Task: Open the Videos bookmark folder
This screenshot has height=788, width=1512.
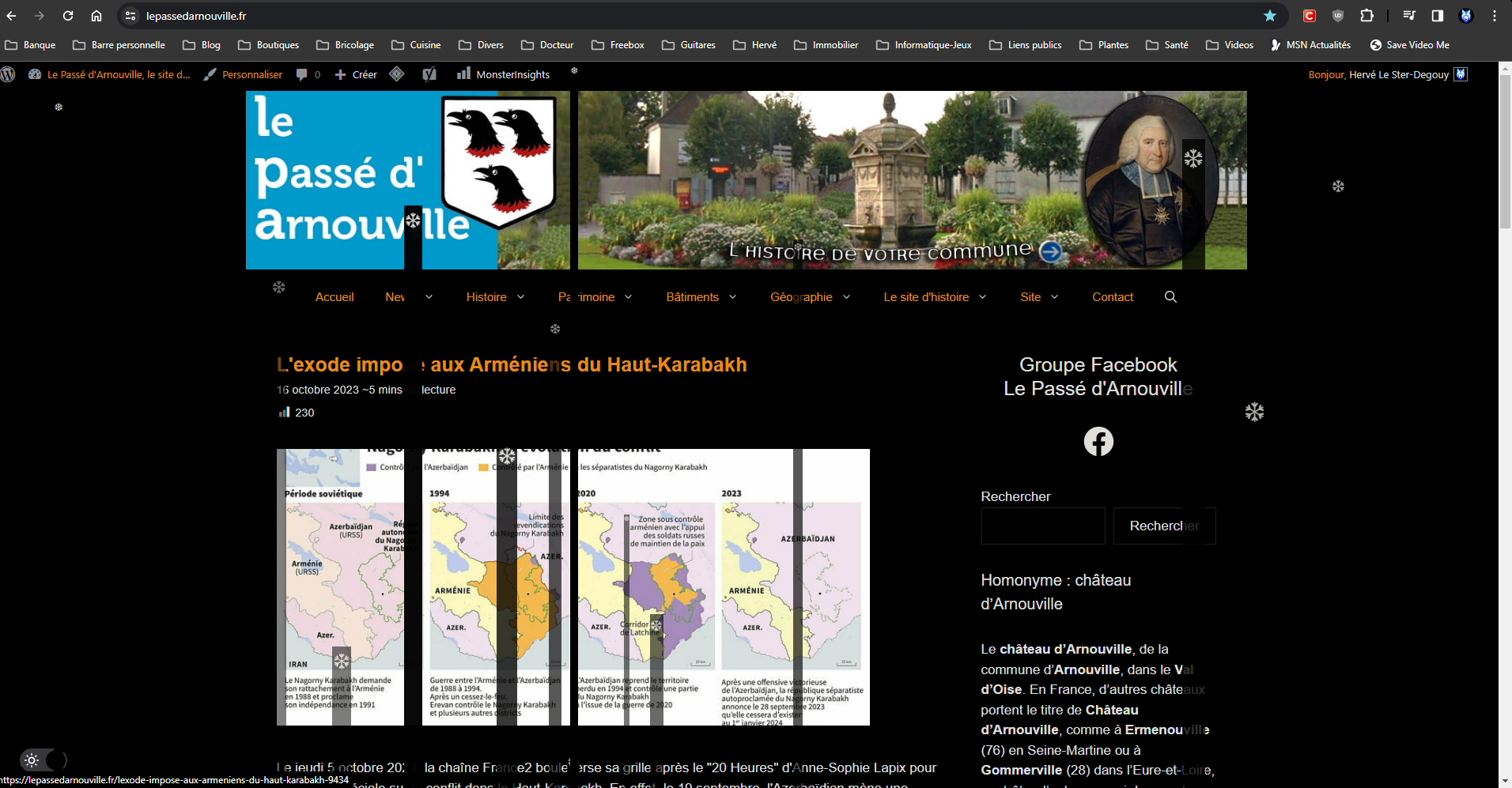Action: tap(1230, 45)
